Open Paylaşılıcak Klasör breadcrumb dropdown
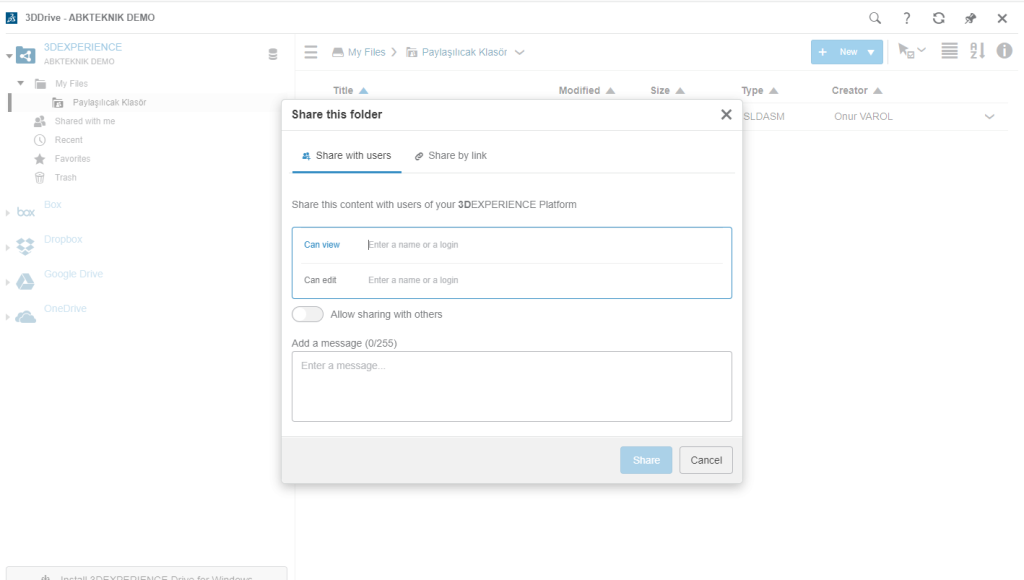1024x580 pixels. pyautogui.click(x=519, y=52)
